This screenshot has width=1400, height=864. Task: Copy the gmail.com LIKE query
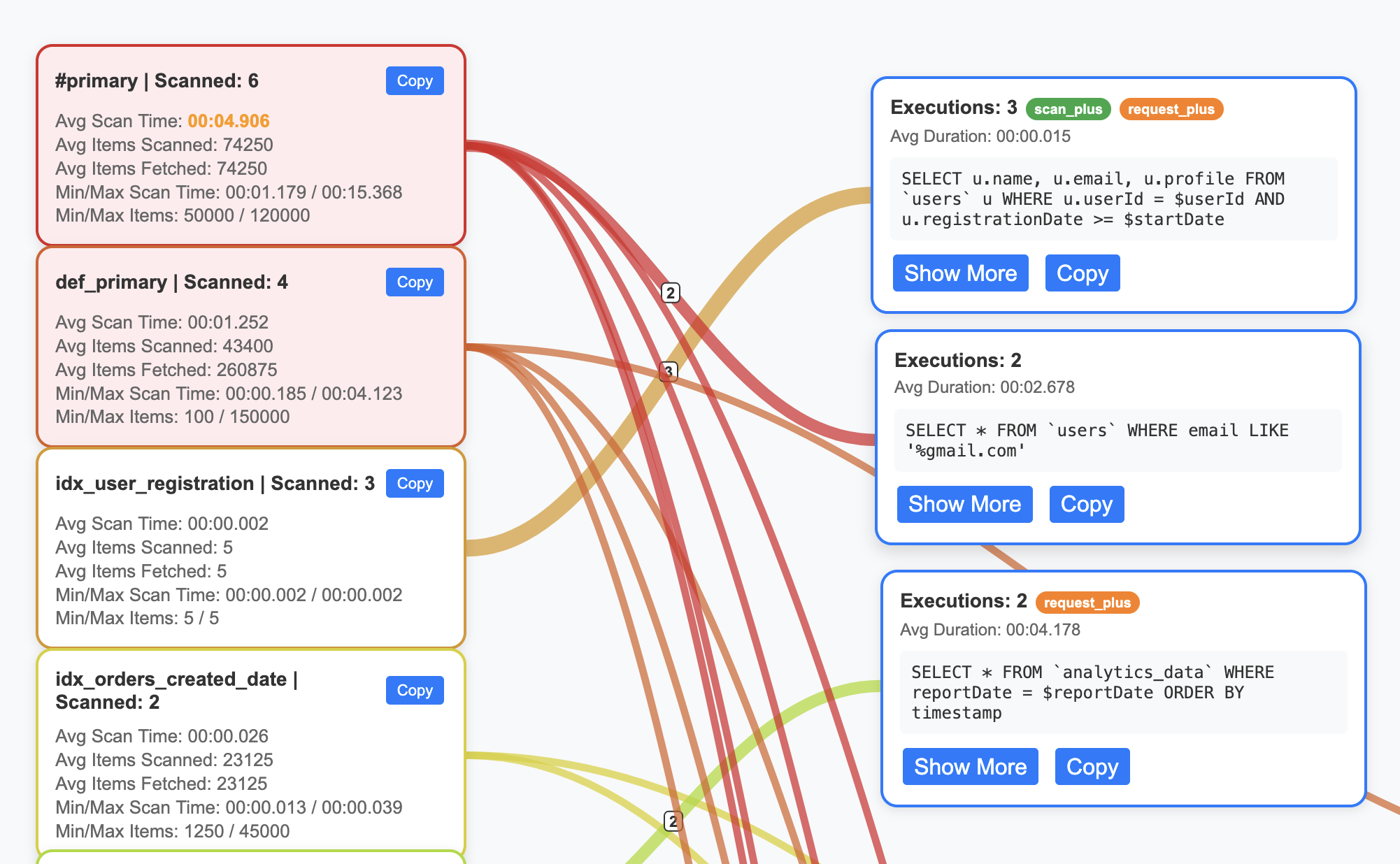click(x=1086, y=504)
